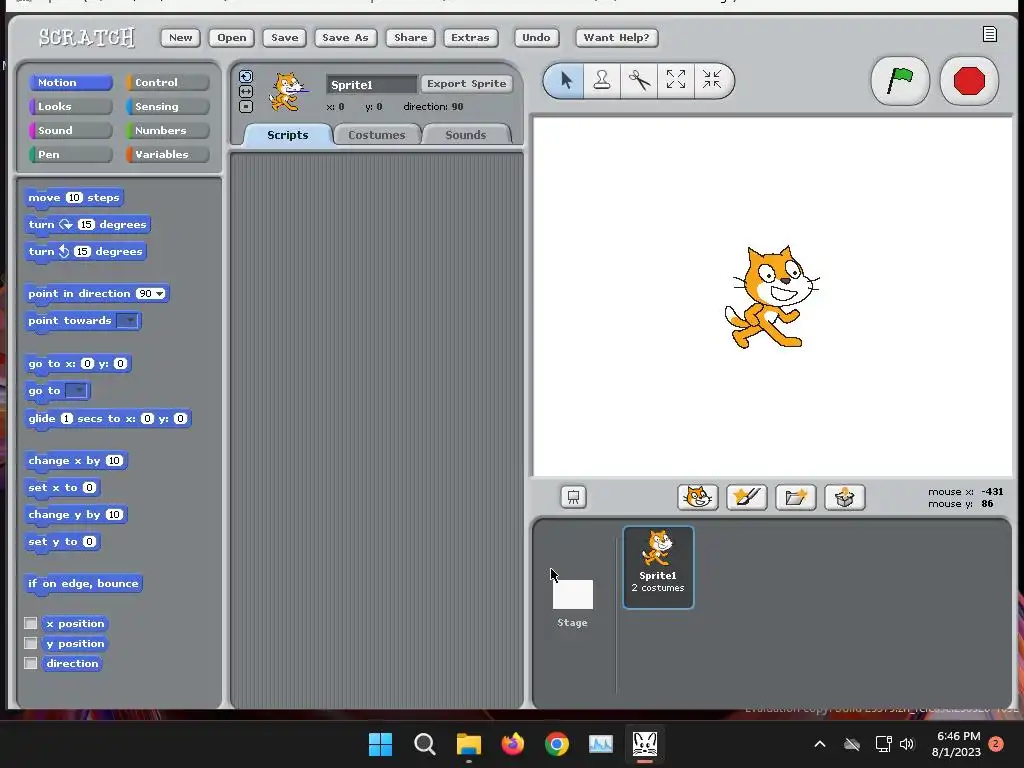The height and width of the screenshot is (768, 1024).
Task: Select the arrow pointer tool
Action: [x=565, y=80]
